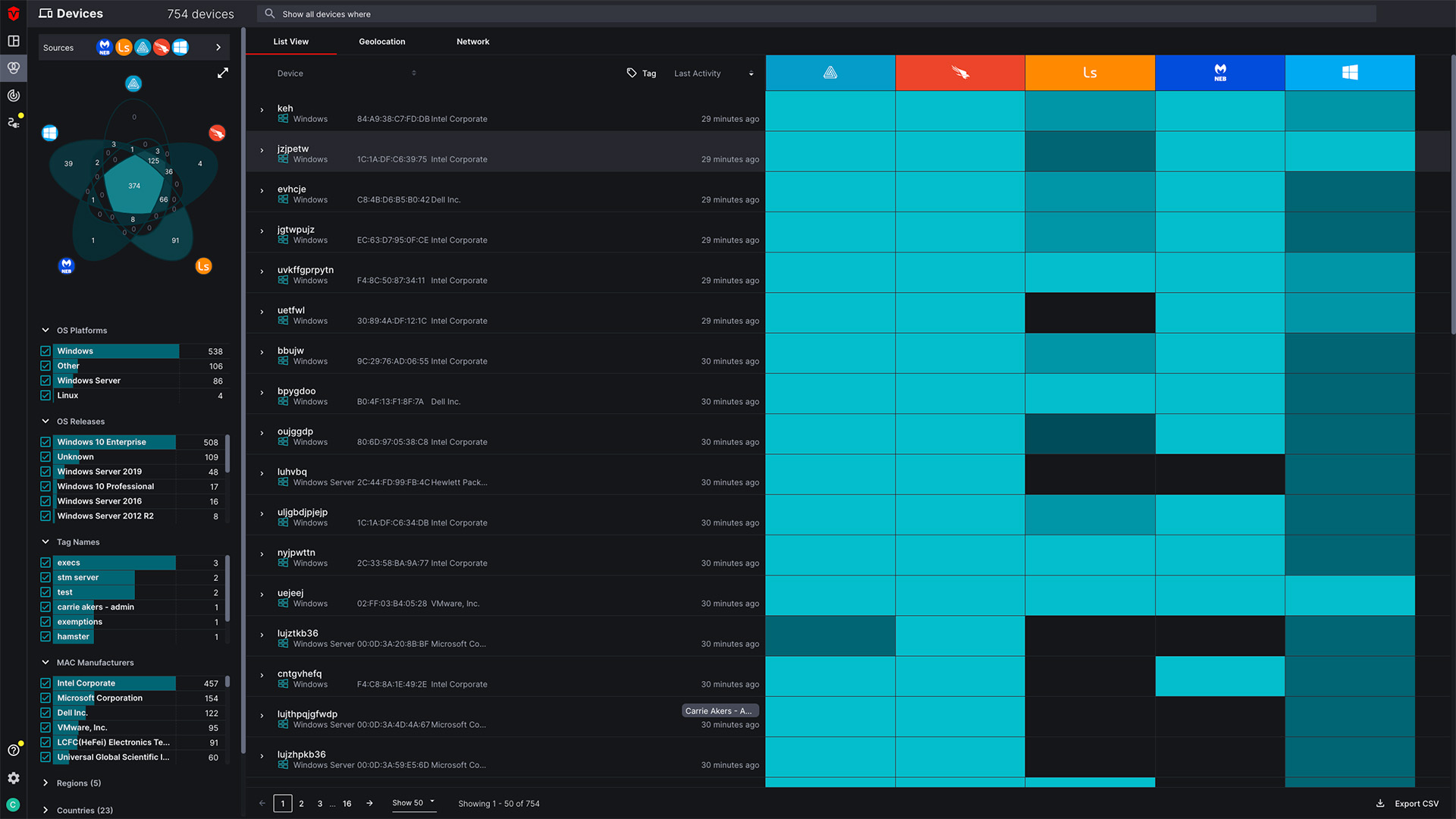Click the Tag label icon column
Viewport: 1456px width, 819px height.
click(x=642, y=74)
